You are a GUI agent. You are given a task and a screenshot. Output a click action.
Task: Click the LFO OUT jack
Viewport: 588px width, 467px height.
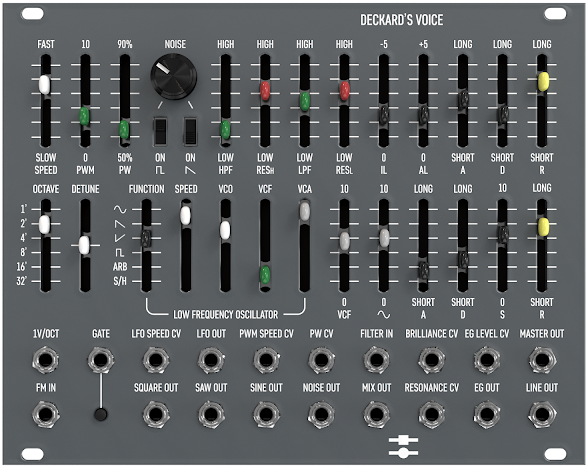click(211, 360)
